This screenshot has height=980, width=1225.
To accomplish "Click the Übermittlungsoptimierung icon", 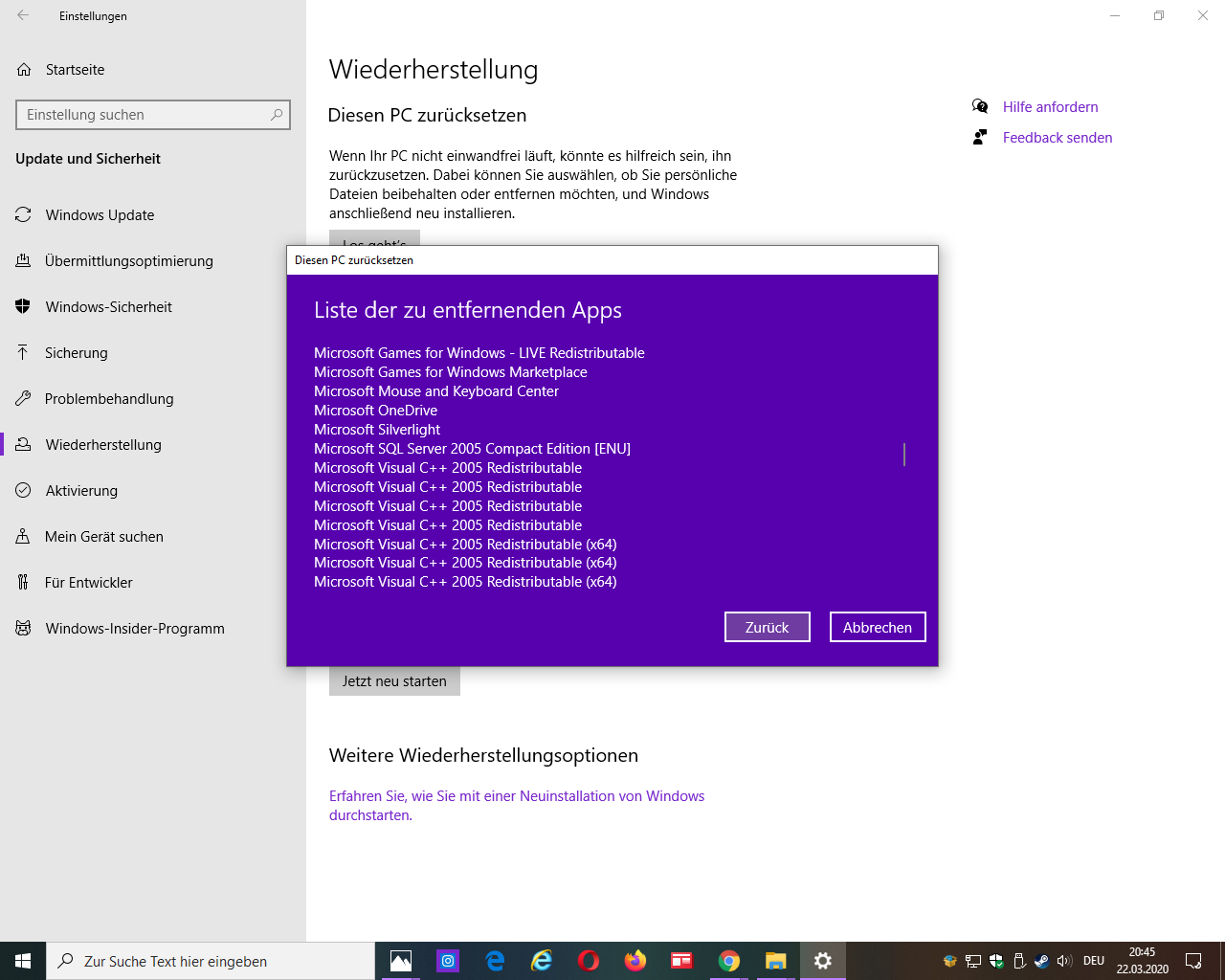I will pyautogui.click(x=24, y=261).
